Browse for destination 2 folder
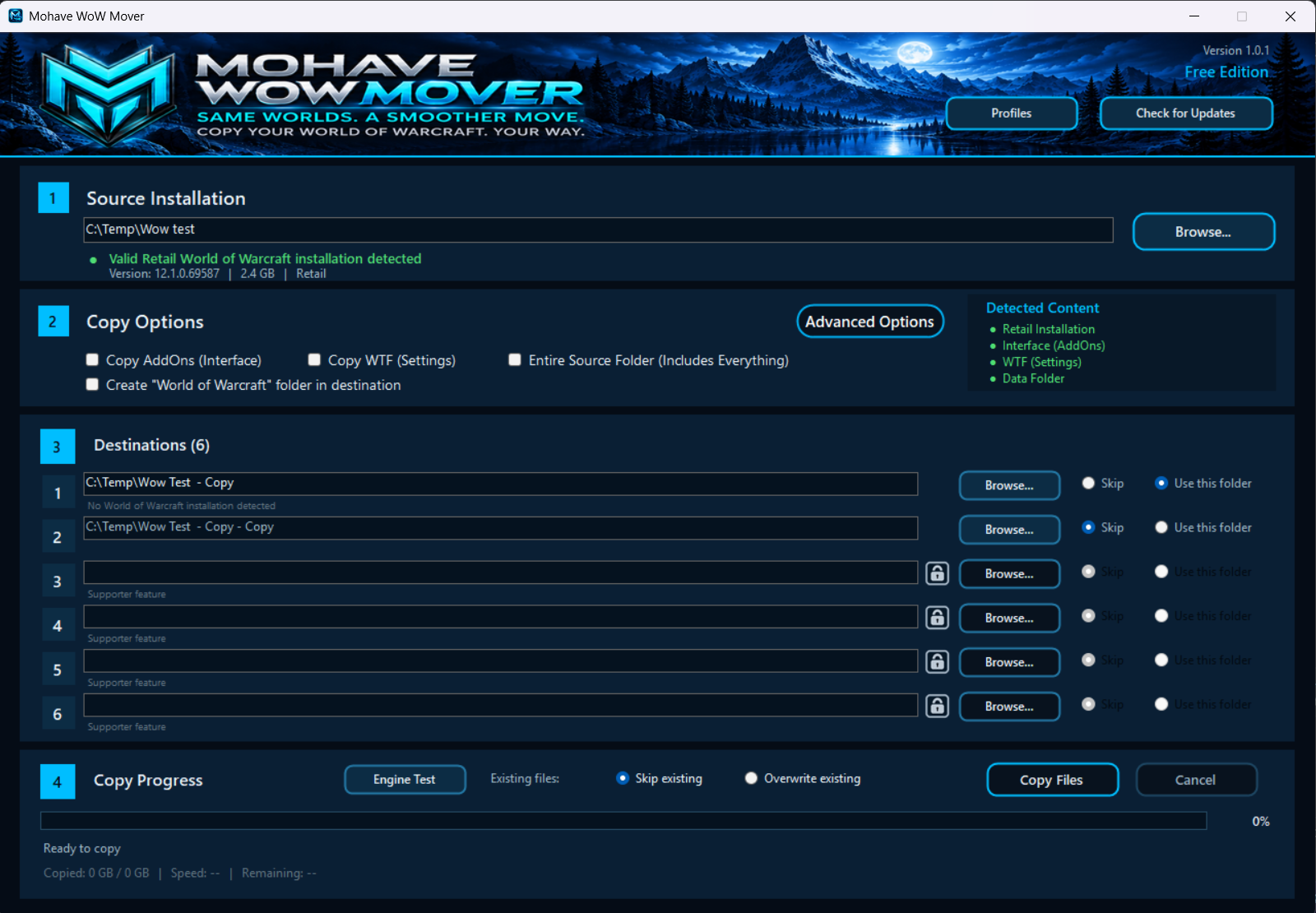 1009,530
